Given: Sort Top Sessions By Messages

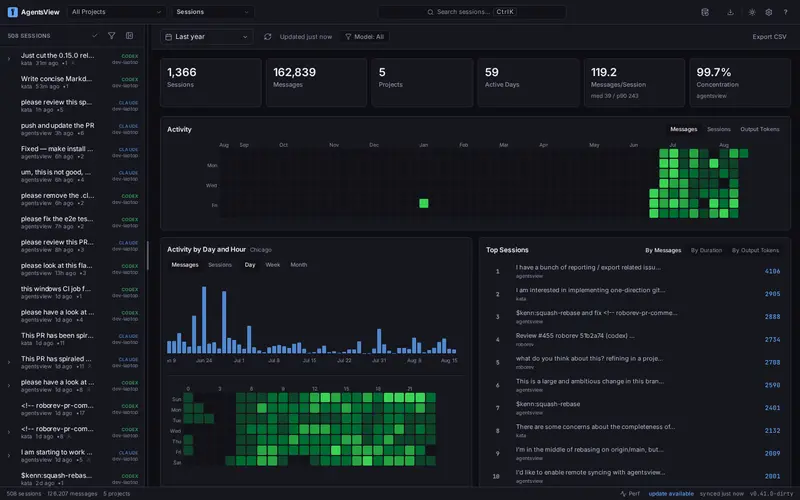Looking at the screenshot, I should coord(663,251).
